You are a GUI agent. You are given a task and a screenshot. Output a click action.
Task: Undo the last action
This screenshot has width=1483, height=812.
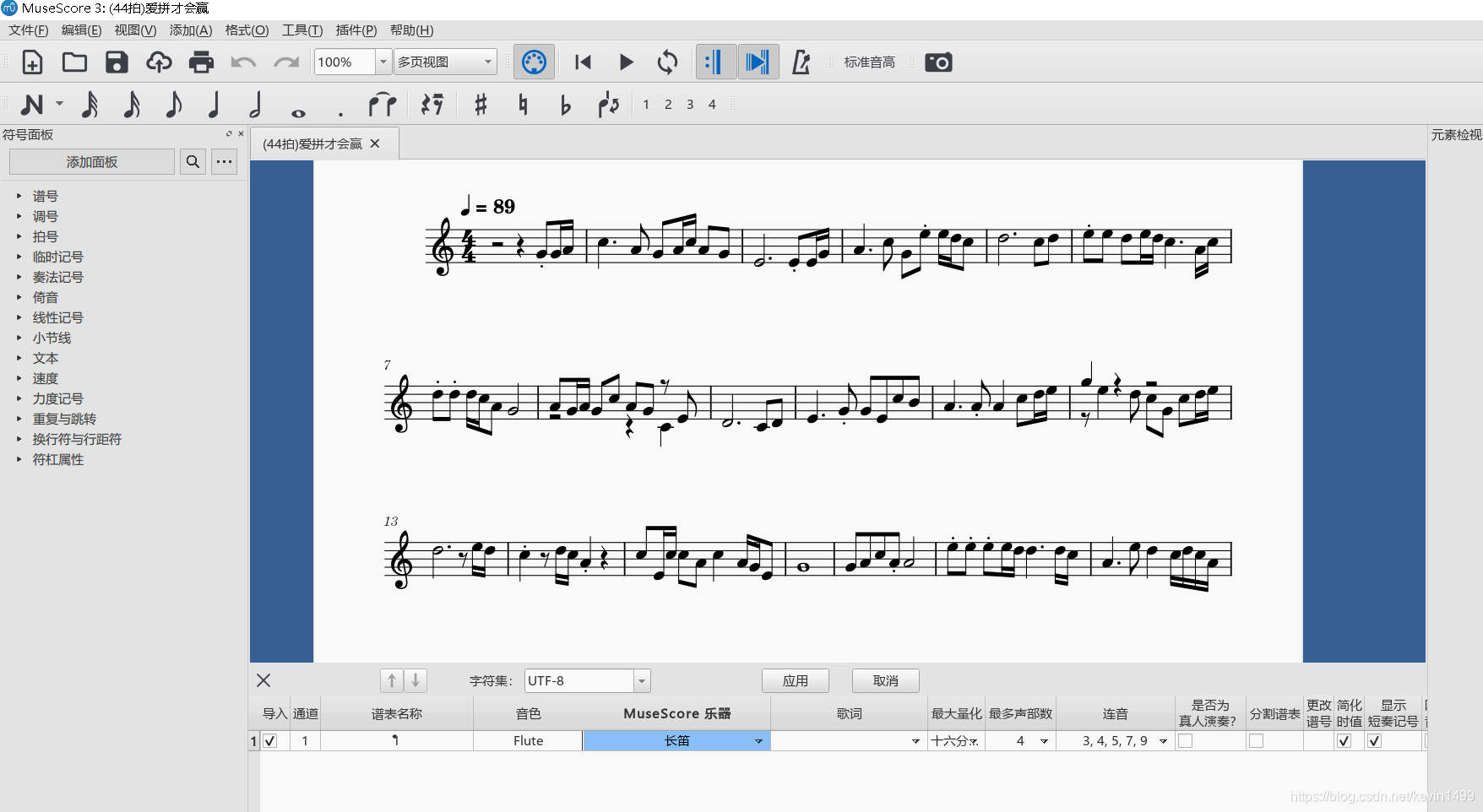pos(243,62)
